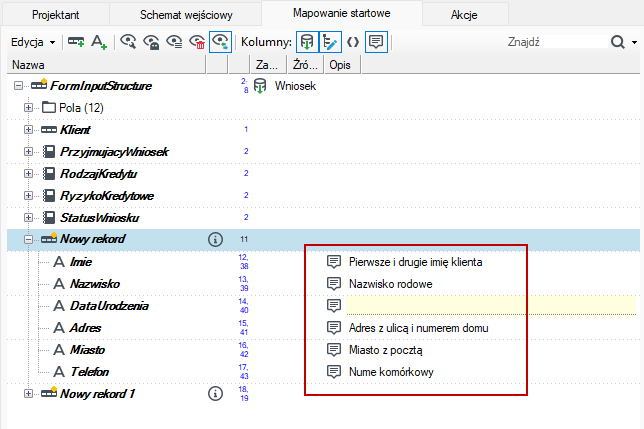Click the Wniosek source text
The width and height of the screenshot is (644, 429).
pyautogui.click(x=295, y=86)
